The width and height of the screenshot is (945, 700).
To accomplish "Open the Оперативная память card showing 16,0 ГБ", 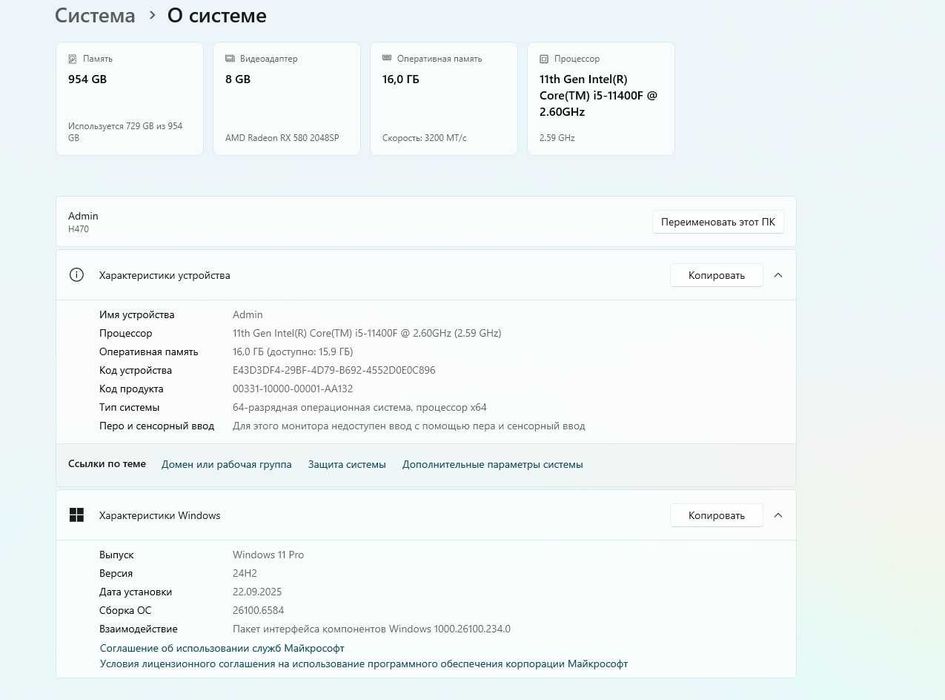I will [x=444, y=99].
